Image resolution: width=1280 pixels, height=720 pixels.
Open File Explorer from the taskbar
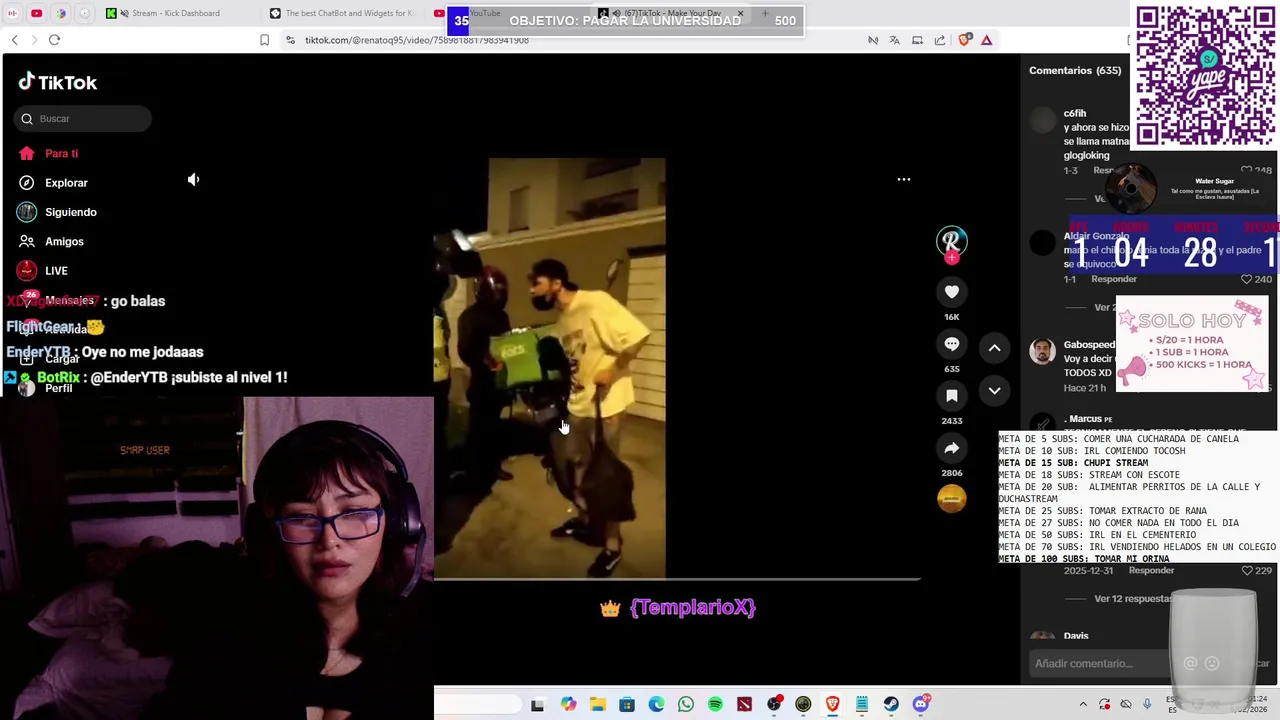click(598, 705)
